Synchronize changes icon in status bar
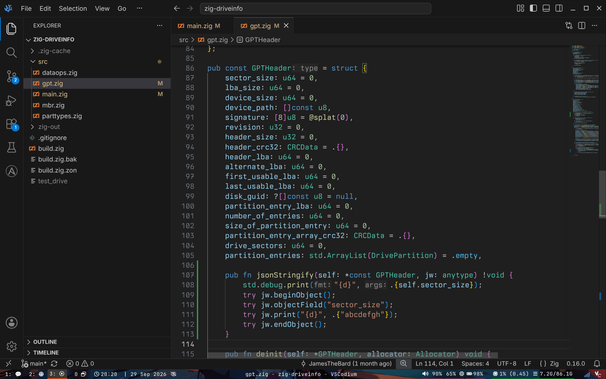Viewport: 606px width, 379px height. (x=54, y=364)
